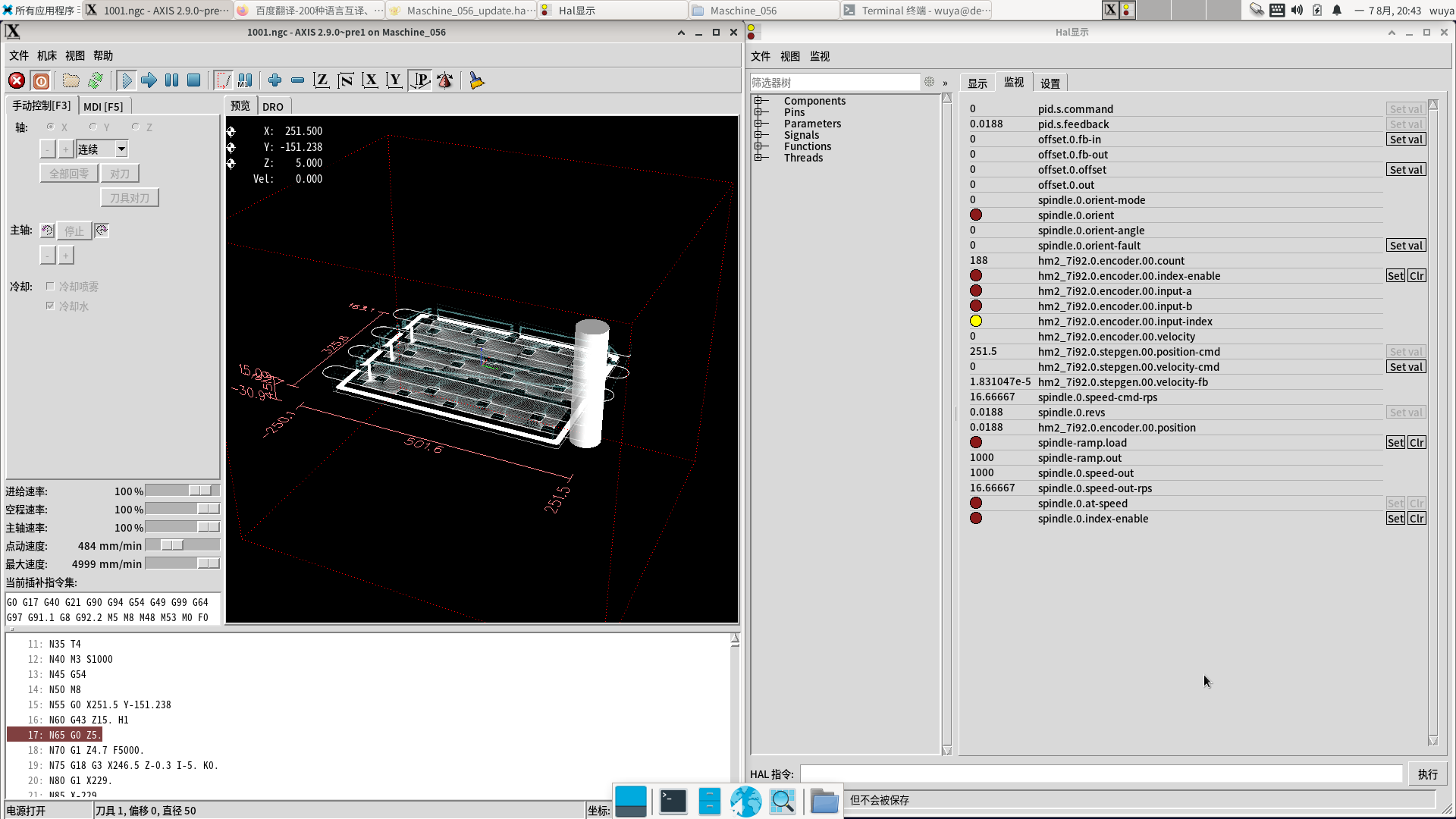Reload the current G-code file
Image resolution: width=1456 pixels, height=819 pixels.
click(96, 80)
